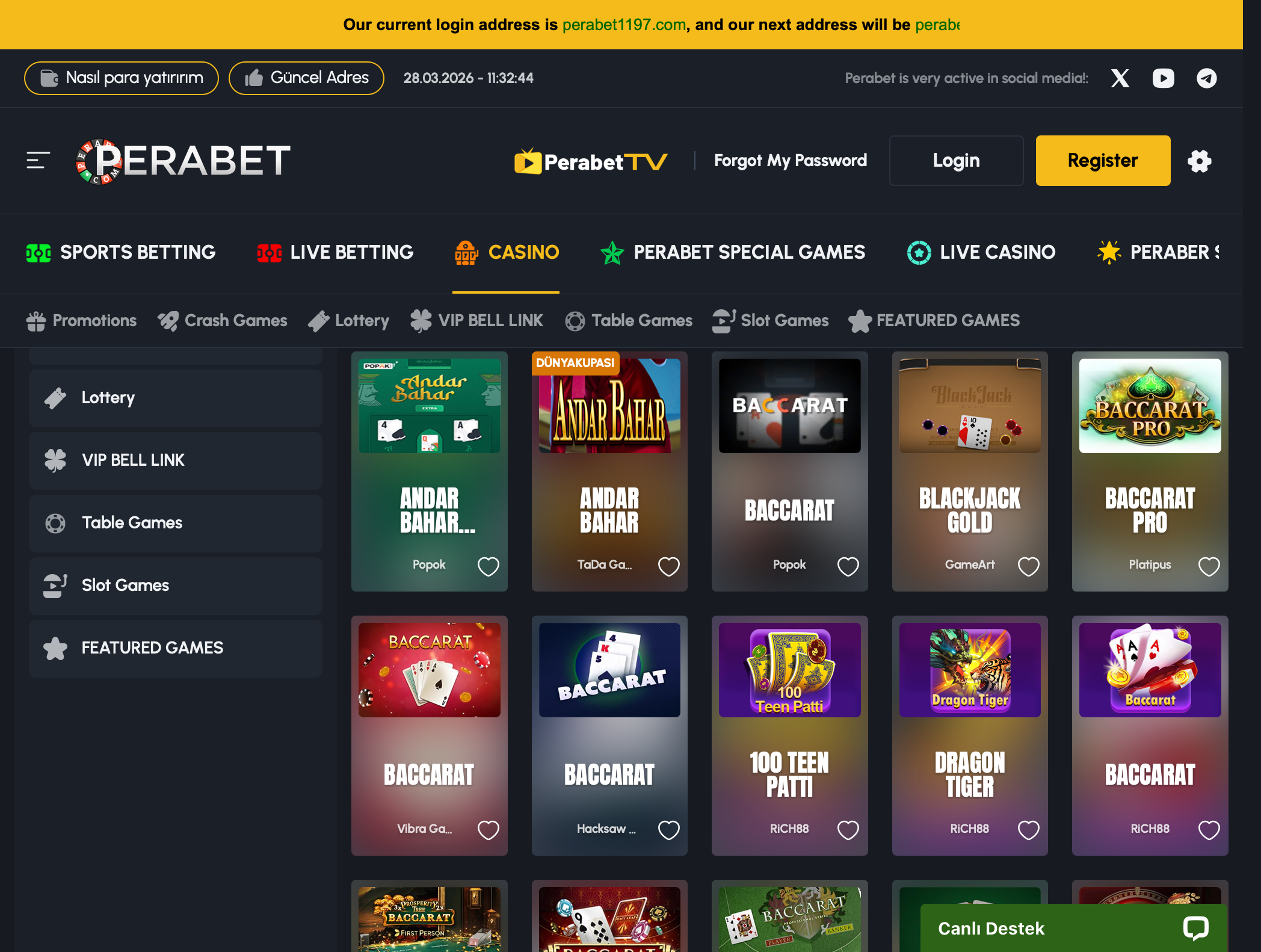This screenshot has height=952, width=1261.
Task: Open the Canlı Destek chat bubble icon
Action: [x=1195, y=928]
